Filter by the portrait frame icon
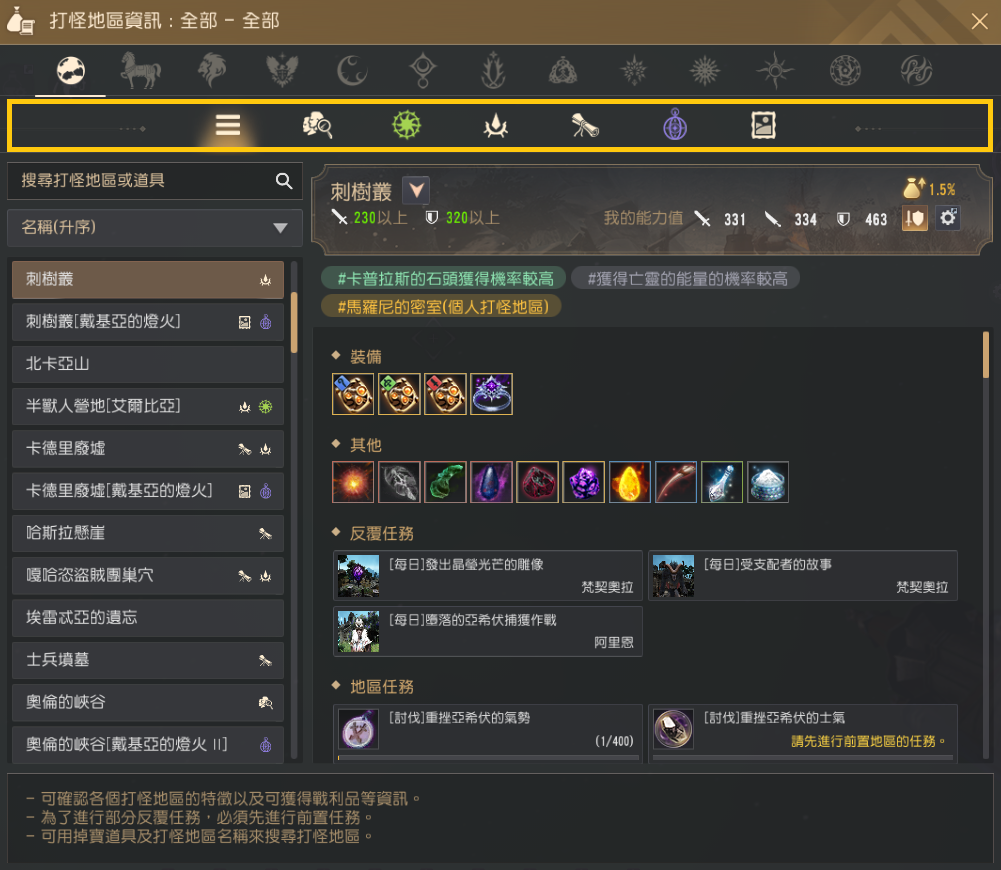This screenshot has width=1001, height=870. coord(763,125)
